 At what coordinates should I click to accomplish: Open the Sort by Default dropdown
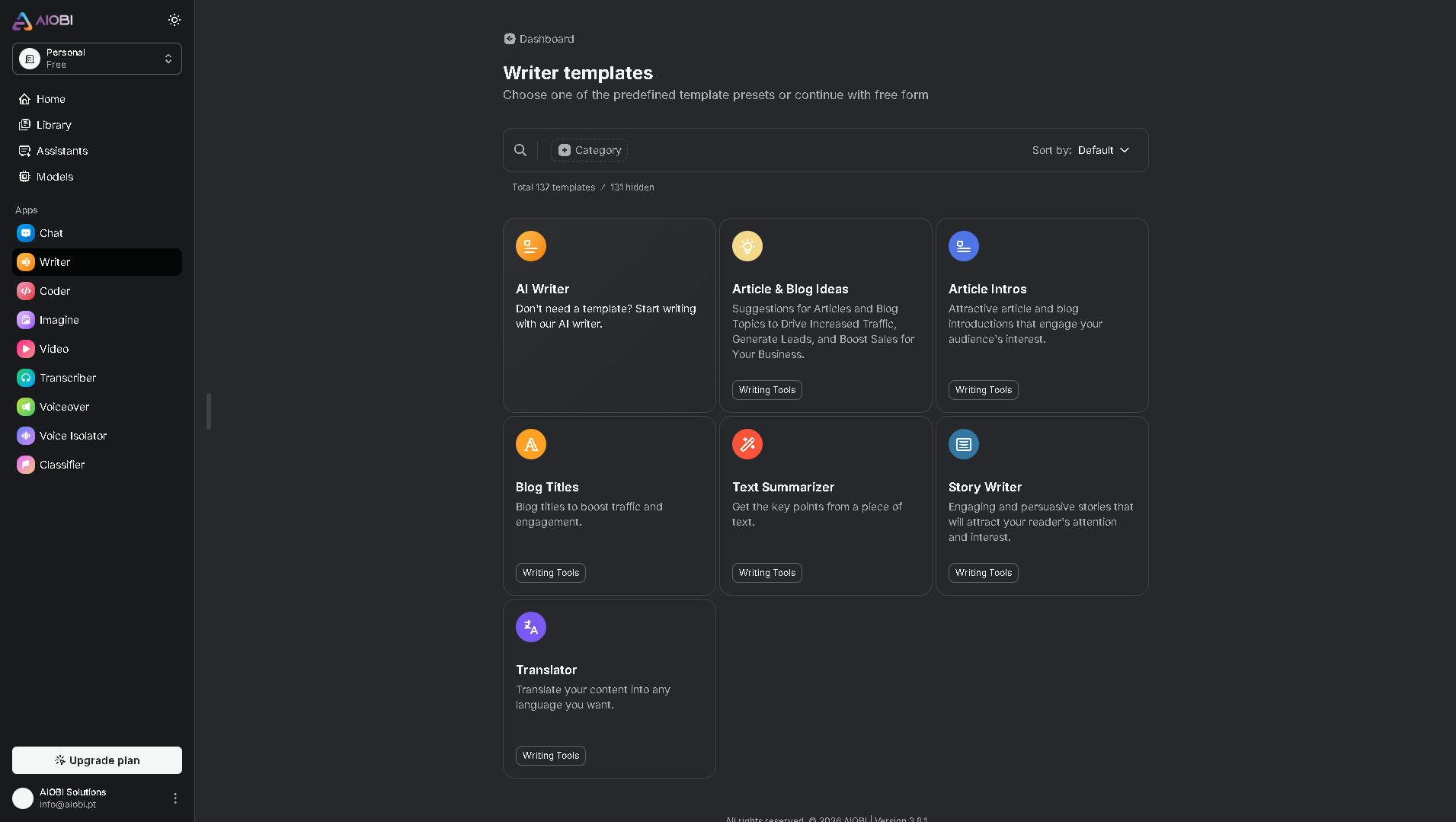[1102, 150]
